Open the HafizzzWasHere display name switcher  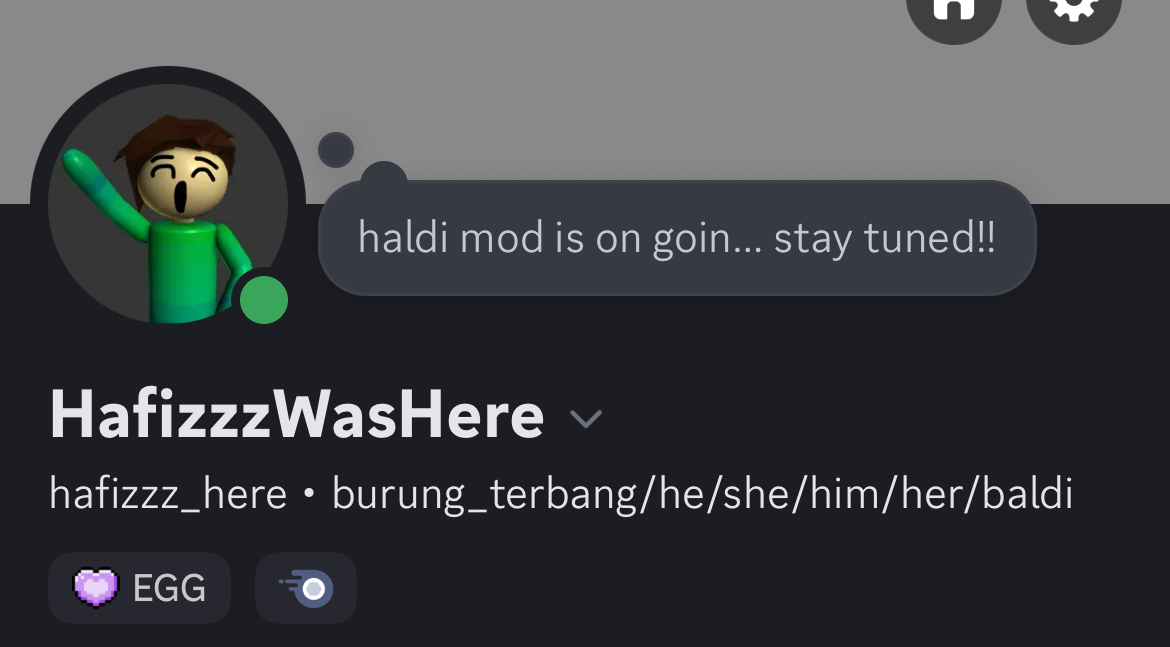click(297, 415)
